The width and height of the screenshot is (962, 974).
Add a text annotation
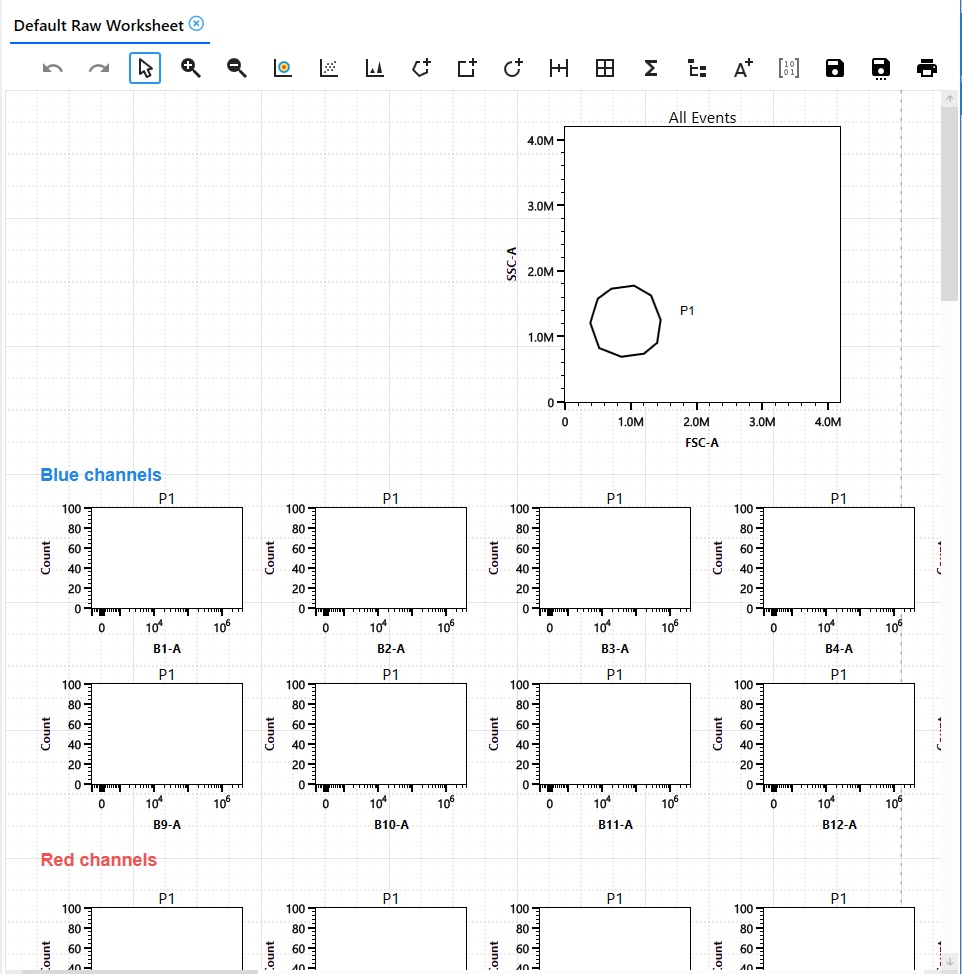(x=742, y=68)
